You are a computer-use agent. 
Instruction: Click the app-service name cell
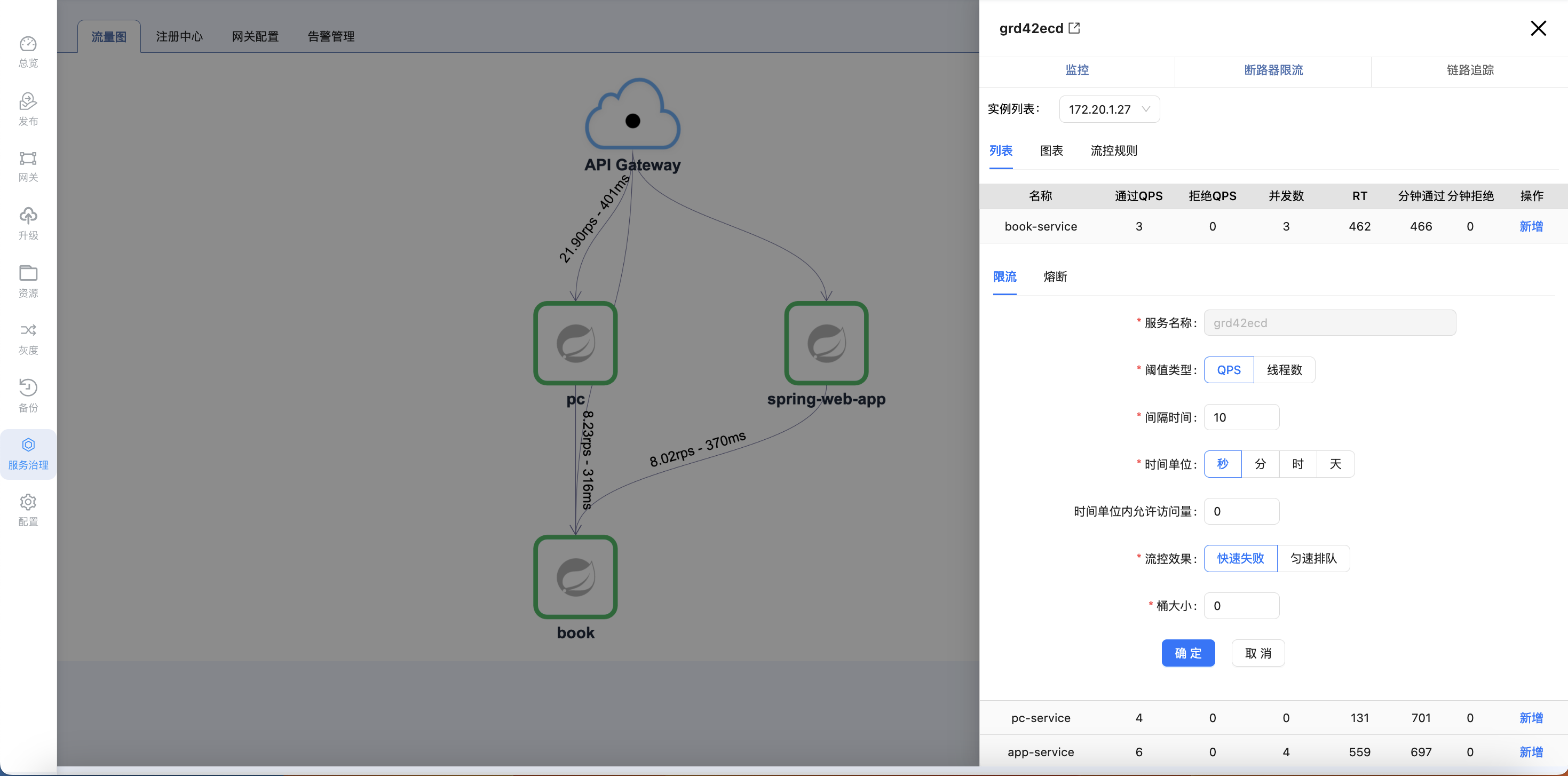(x=1041, y=753)
